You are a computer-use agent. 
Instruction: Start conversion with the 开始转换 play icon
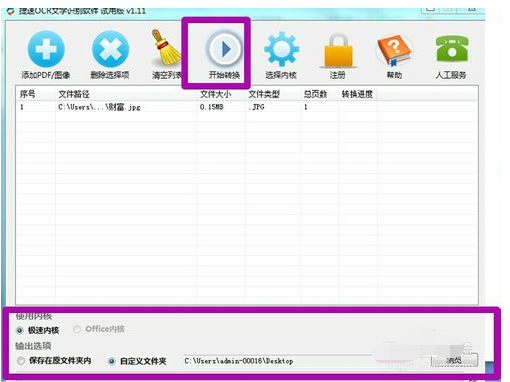click(x=225, y=49)
